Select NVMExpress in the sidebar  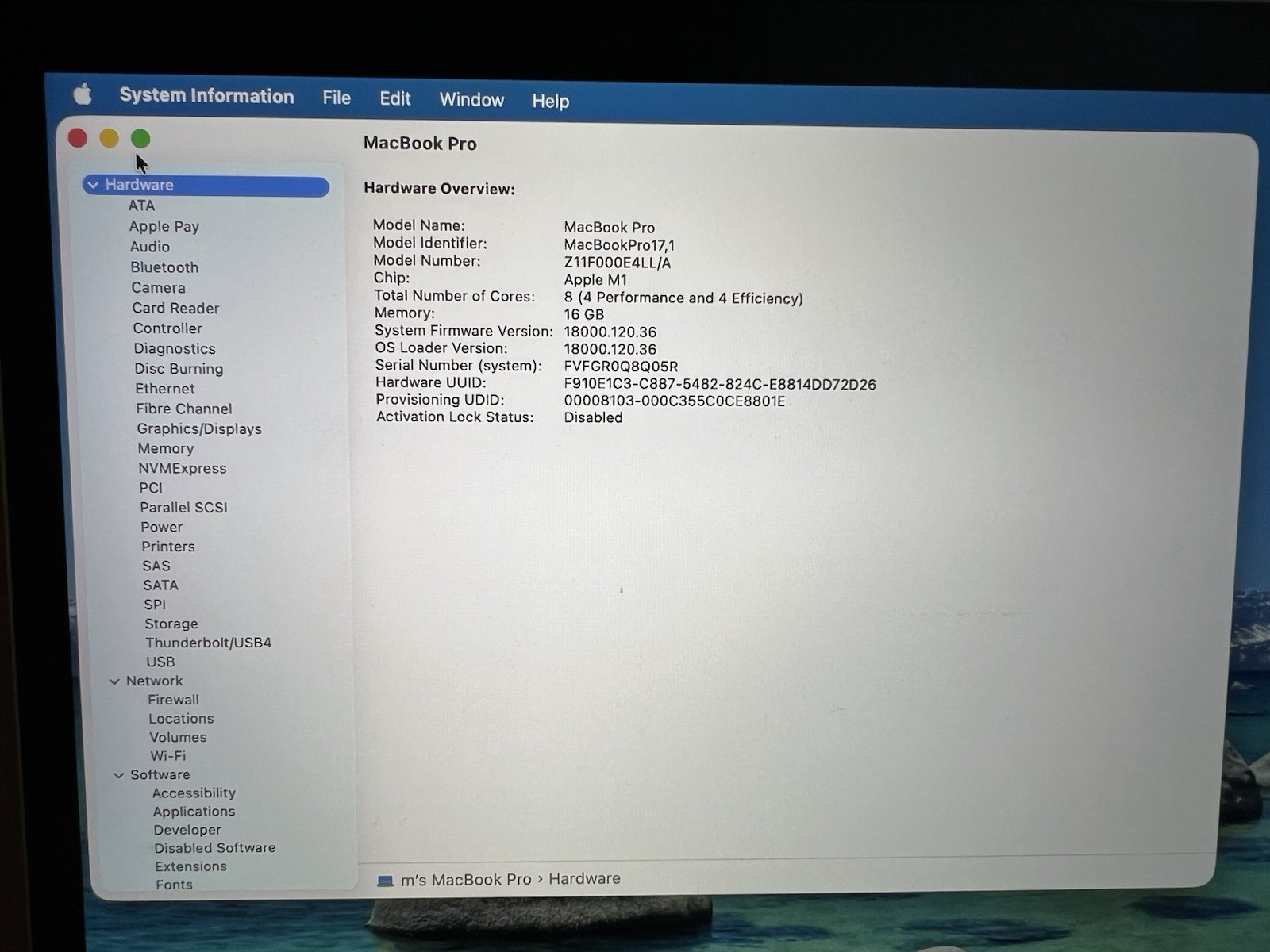click(x=183, y=468)
